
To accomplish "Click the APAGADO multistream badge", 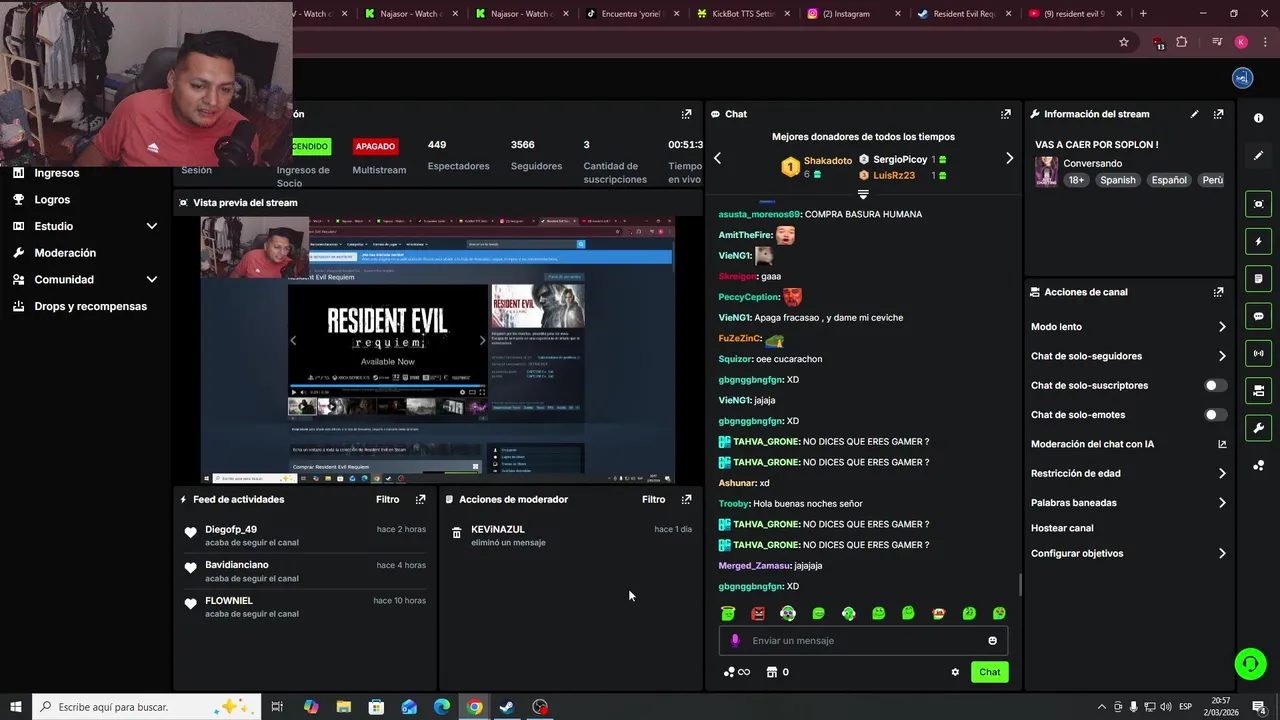I will tap(375, 146).
